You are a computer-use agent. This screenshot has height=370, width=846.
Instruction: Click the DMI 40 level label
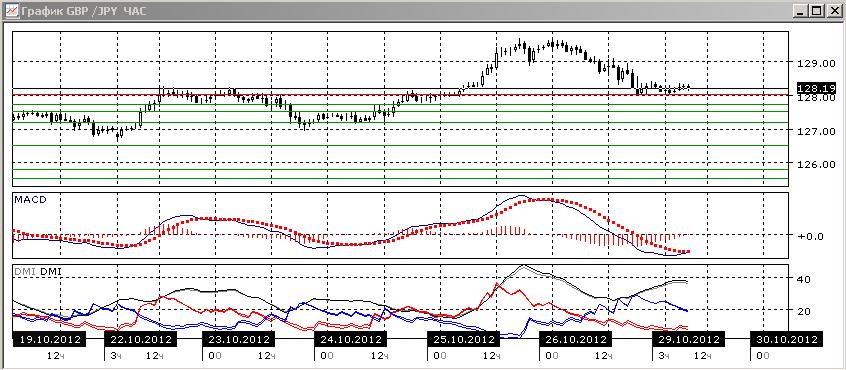(803, 279)
